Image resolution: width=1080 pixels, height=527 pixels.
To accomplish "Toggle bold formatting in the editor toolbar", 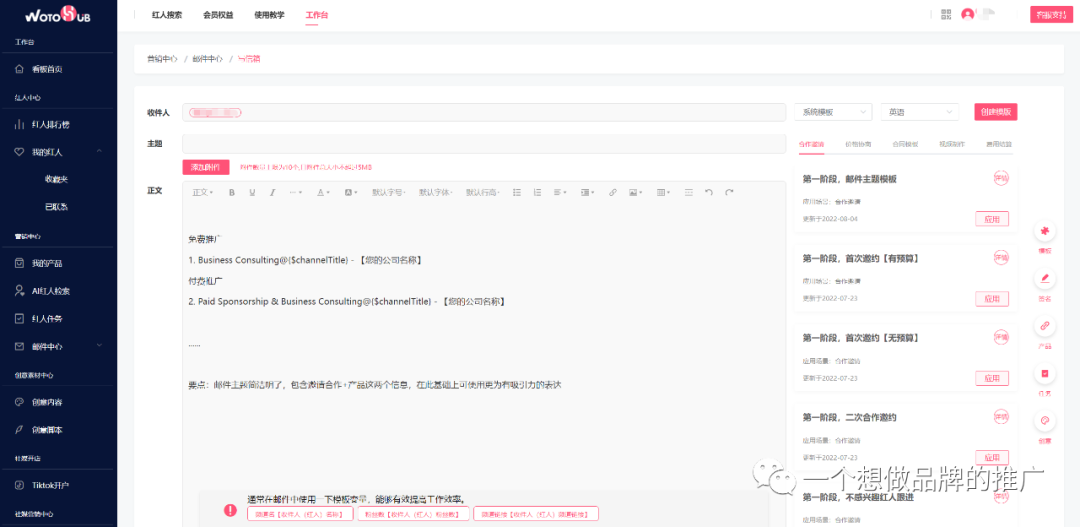I will (x=231, y=193).
